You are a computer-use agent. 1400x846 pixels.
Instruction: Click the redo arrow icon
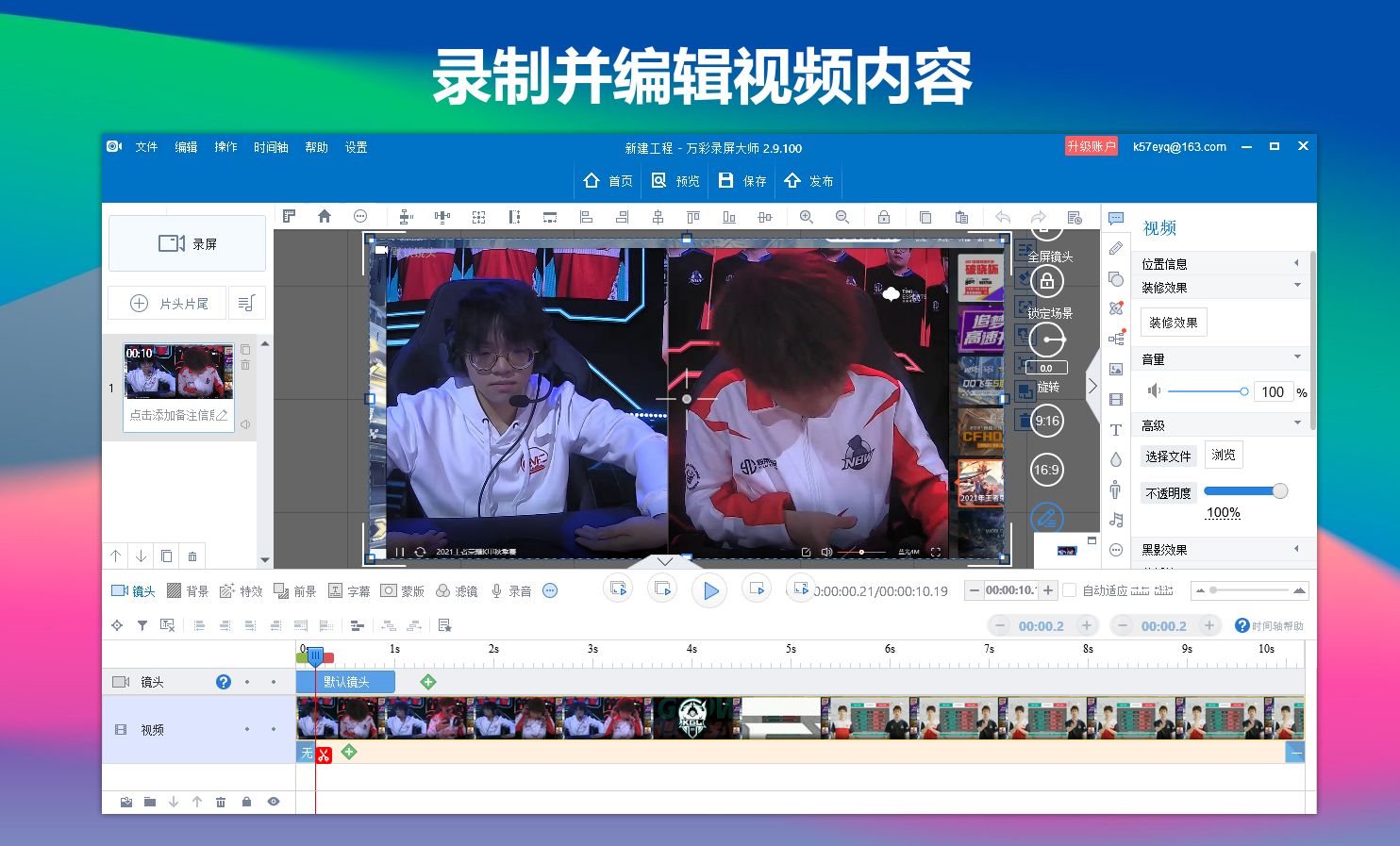pos(1039,217)
